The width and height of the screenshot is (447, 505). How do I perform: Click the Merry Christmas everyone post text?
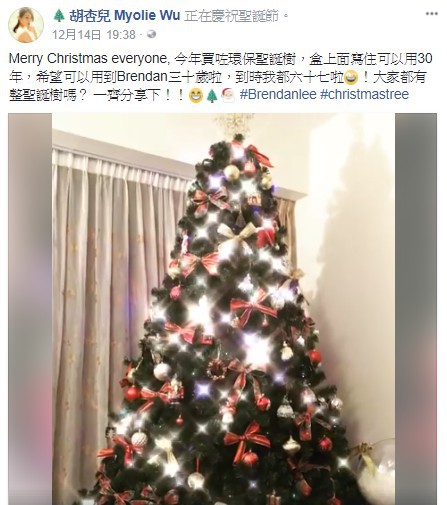pyautogui.click(x=87, y=59)
